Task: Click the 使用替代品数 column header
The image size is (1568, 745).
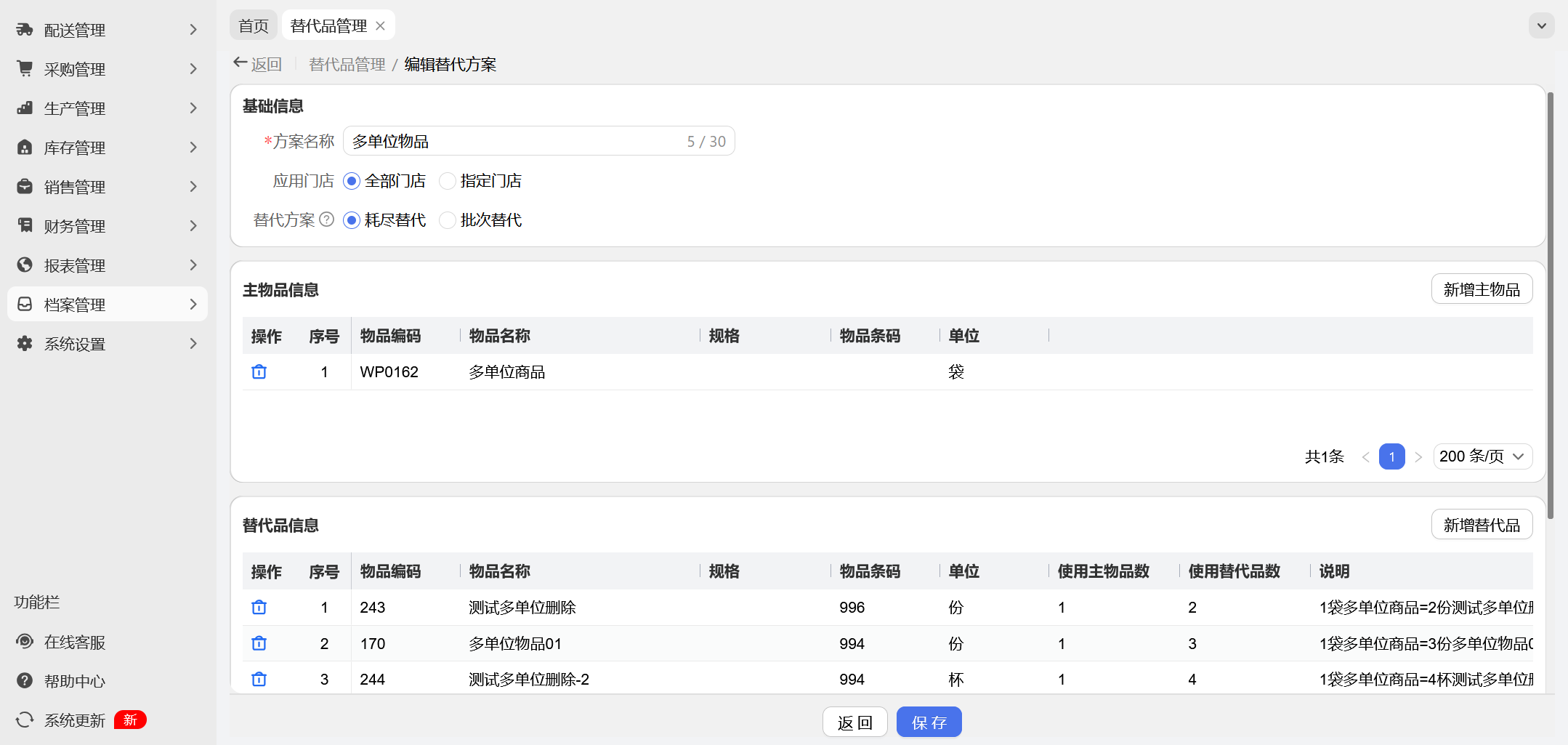Action: point(1234,571)
